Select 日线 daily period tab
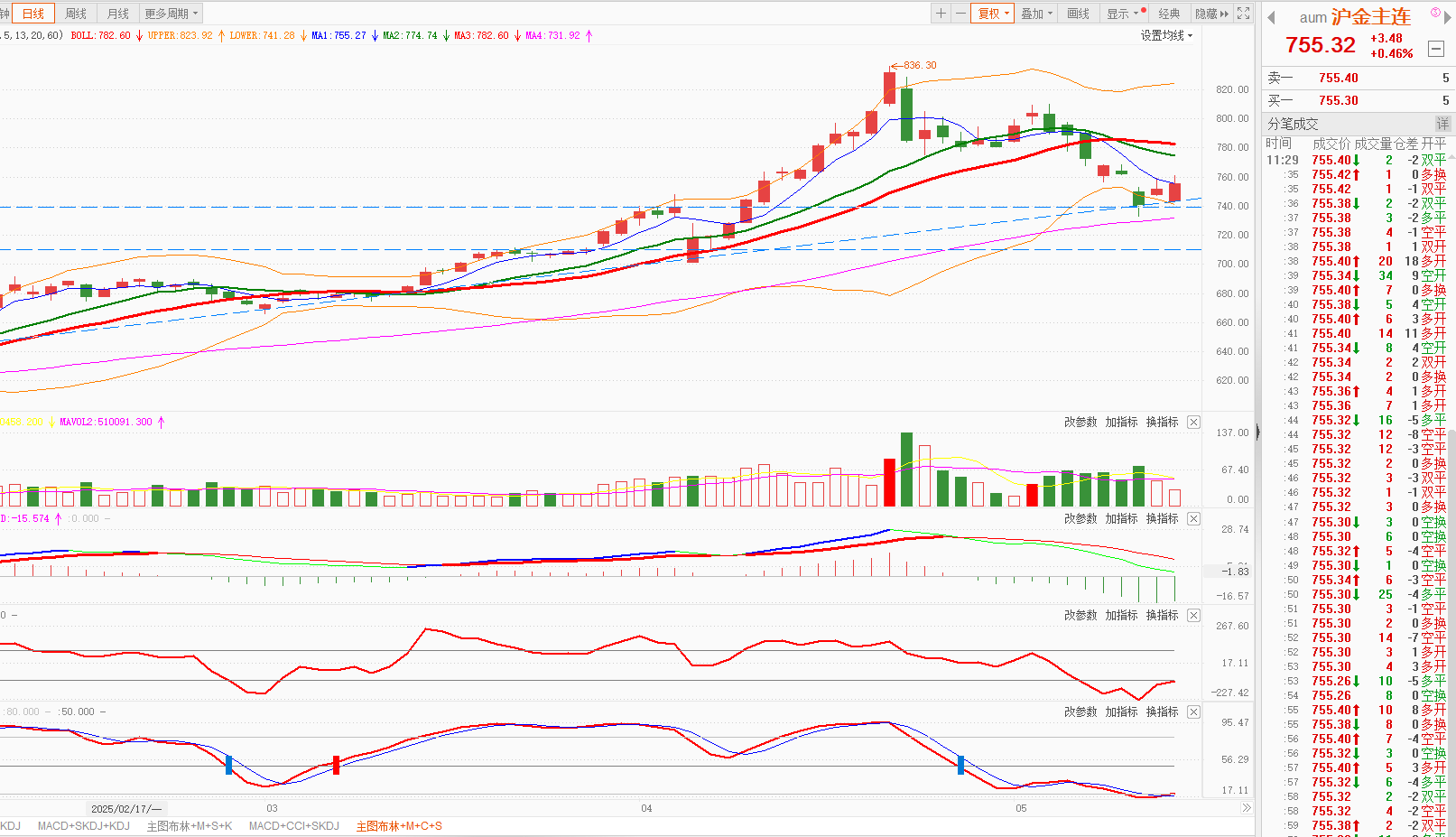This screenshot has height=837, width=1456. point(33,14)
